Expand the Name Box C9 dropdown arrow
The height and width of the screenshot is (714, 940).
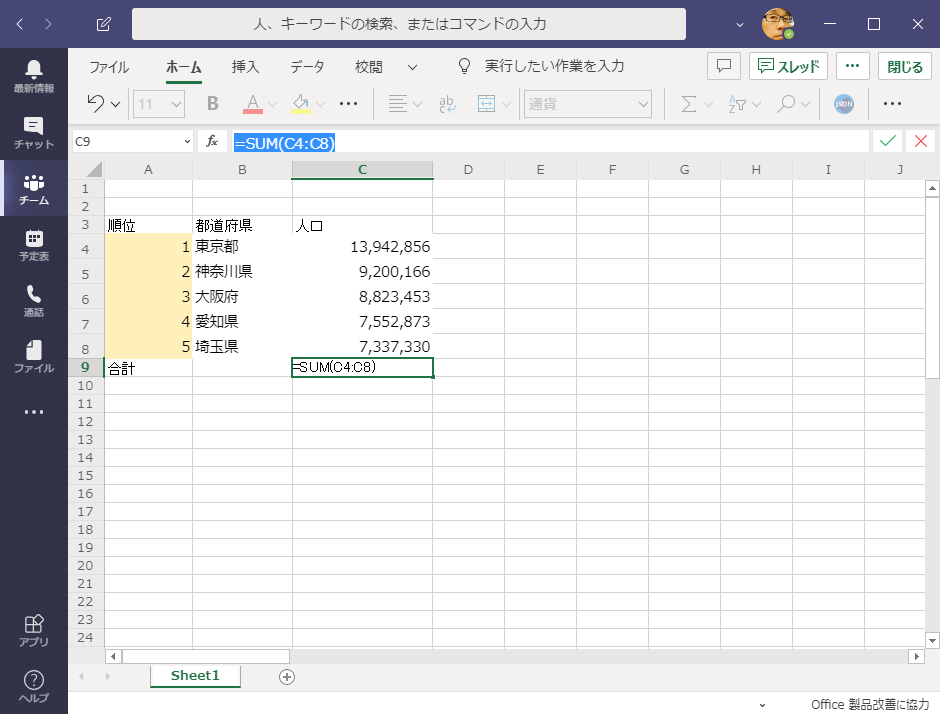(186, 142)
